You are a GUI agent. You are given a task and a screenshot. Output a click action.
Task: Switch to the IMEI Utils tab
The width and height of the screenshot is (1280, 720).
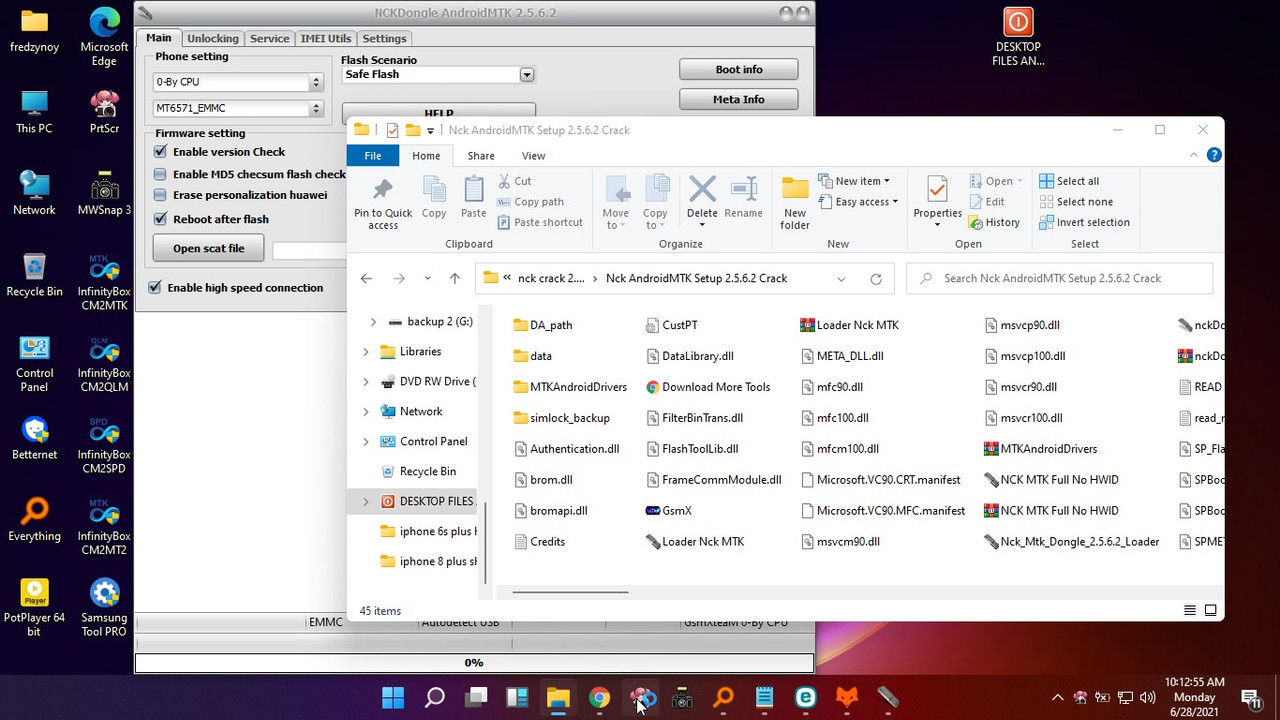[x=326, y=38]
